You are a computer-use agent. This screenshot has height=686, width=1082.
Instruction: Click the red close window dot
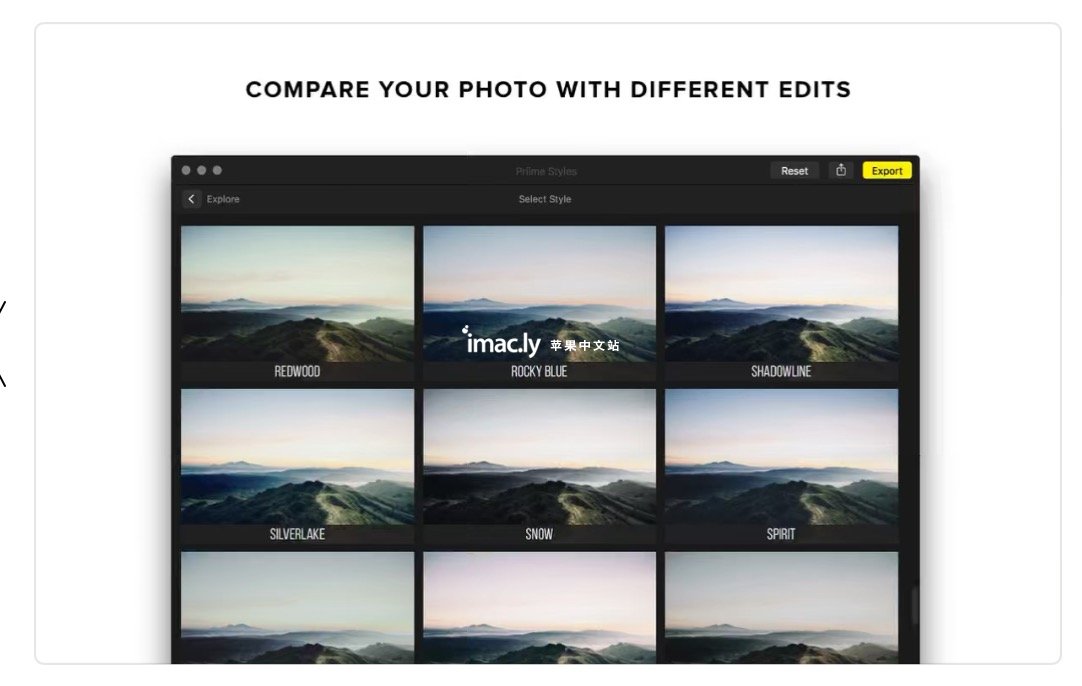coord(186,170)
